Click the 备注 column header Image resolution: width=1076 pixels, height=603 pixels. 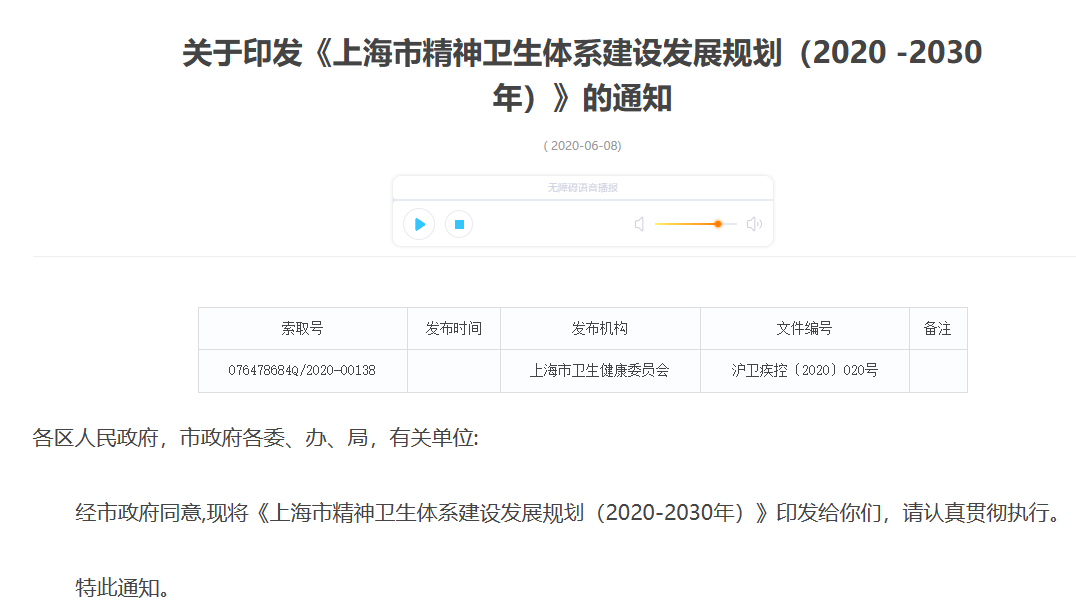point(937,328)
